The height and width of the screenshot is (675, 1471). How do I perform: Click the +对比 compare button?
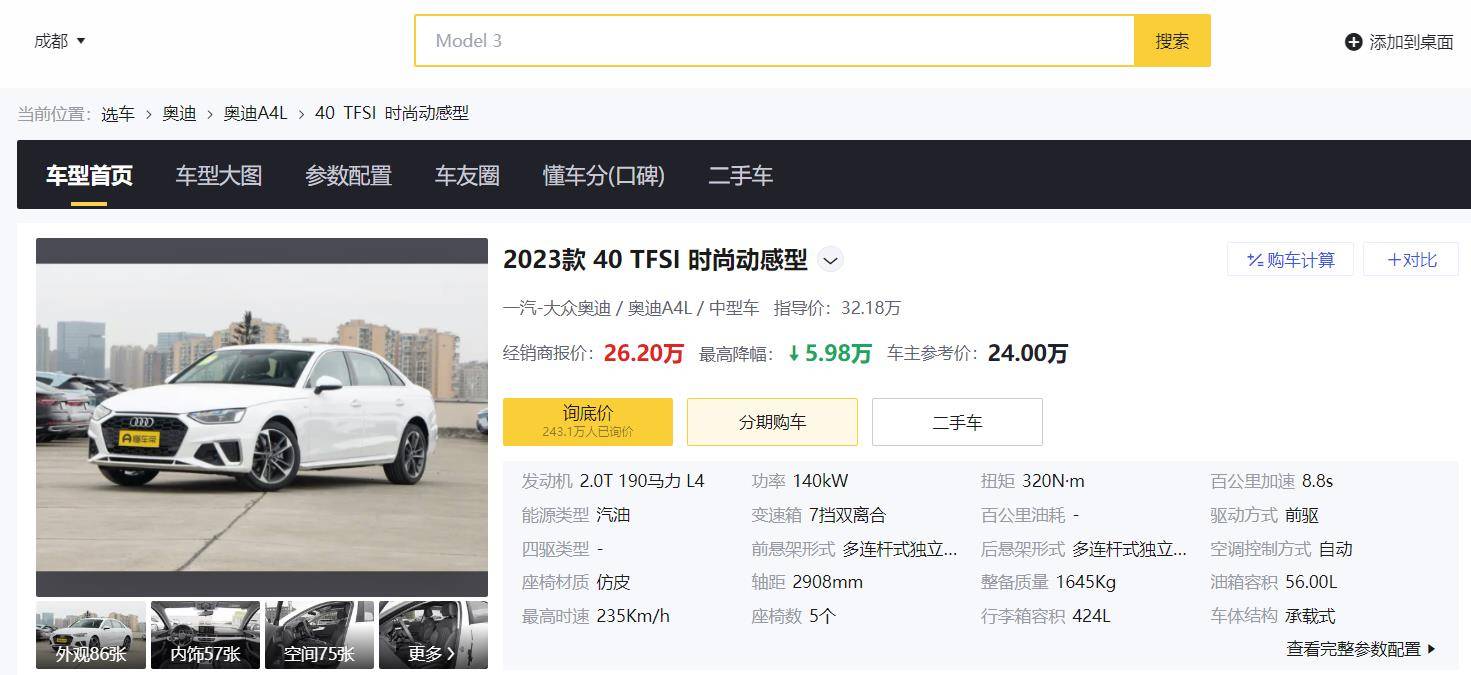tap(1410, 258)
